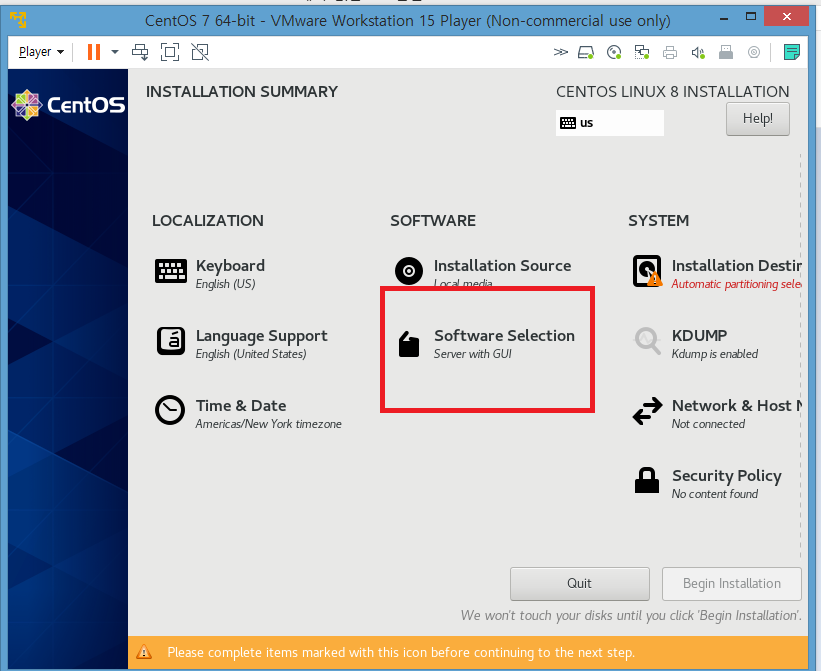The height and width of the screenshot is (671, 821).
Task: Click the USB device icon
Action: [726, 52]
